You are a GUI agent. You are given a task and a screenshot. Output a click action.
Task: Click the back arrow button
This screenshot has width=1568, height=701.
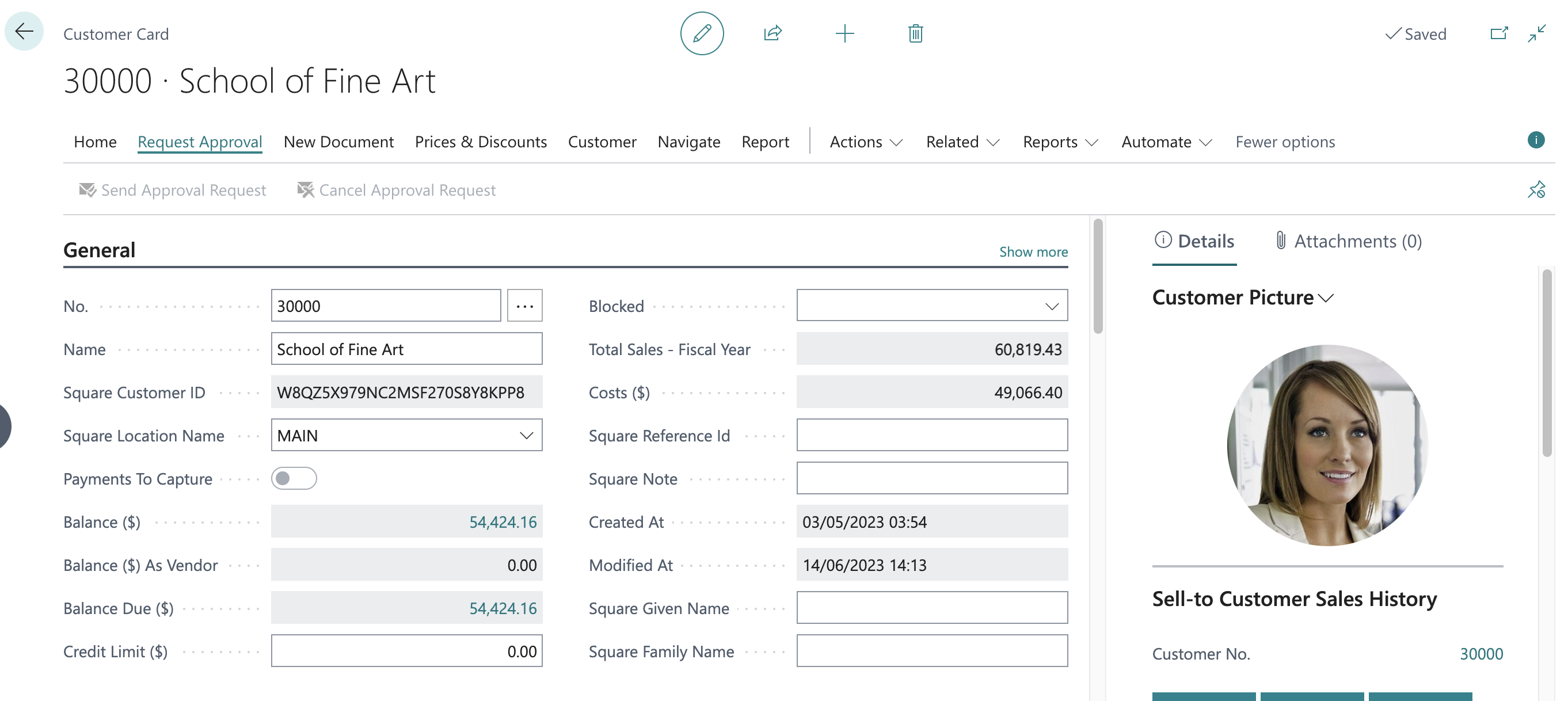click(x=24, y=32)
